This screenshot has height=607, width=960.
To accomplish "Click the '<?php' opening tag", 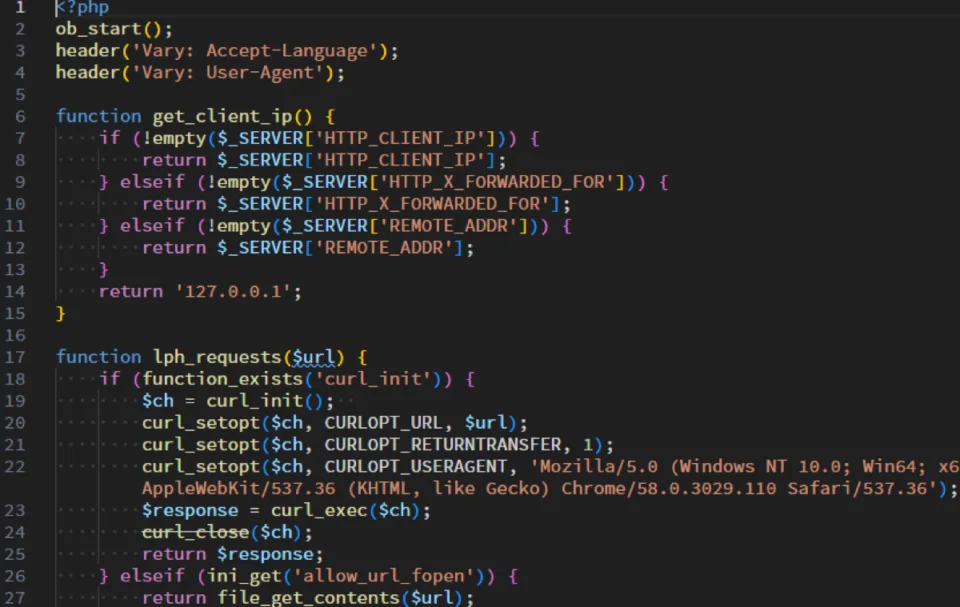I will (82, 7).
